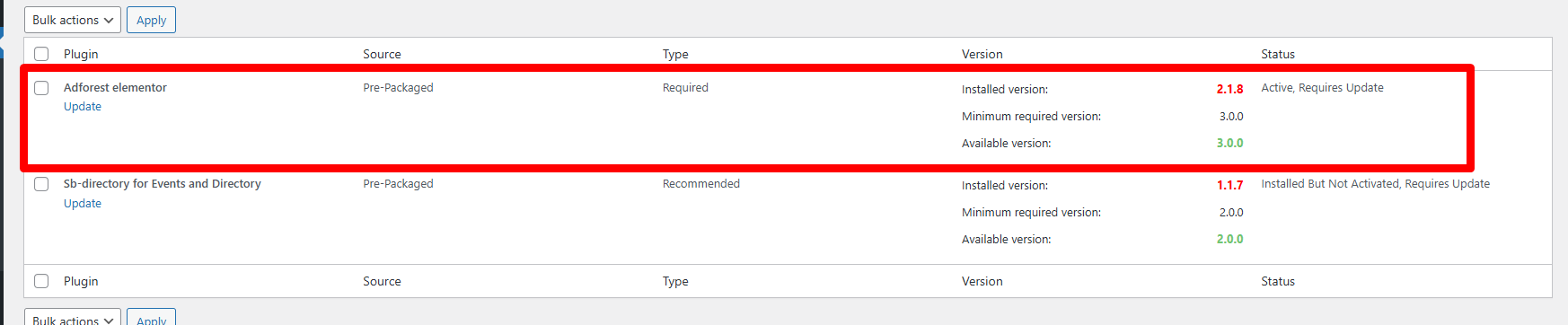Click the Status column header at top
This screenshot has height=325, width=1568.
pyautogui.click(x=1278, y=54)
